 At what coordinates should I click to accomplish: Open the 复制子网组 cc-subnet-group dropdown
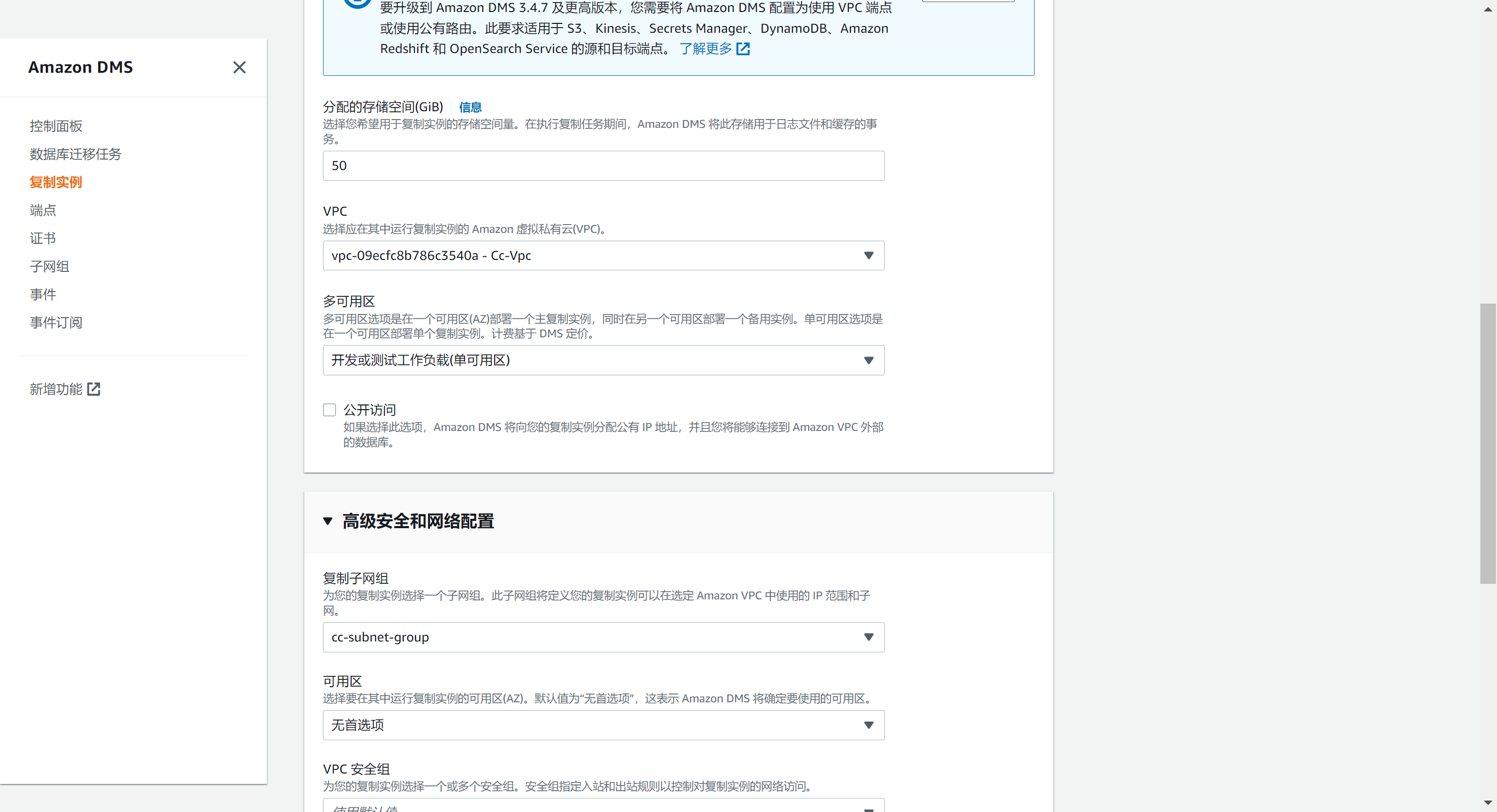coord(604,637)
